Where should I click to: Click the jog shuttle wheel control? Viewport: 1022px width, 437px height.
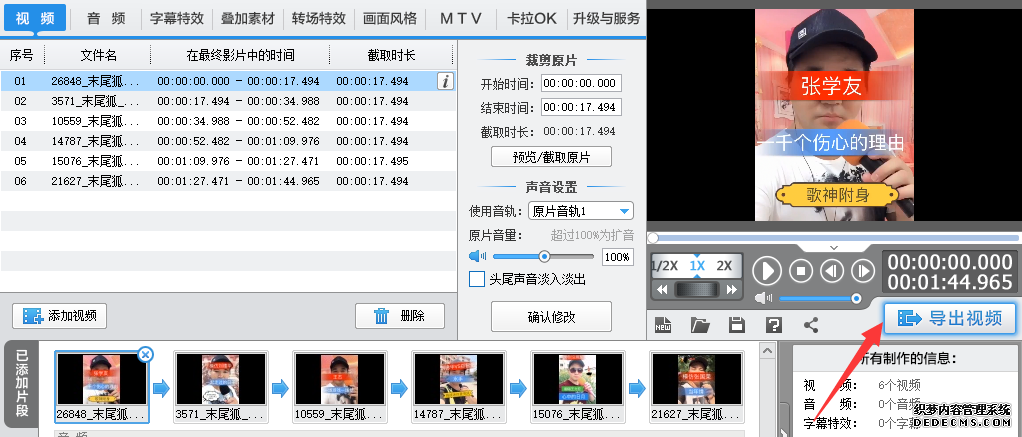pos(697,290)
